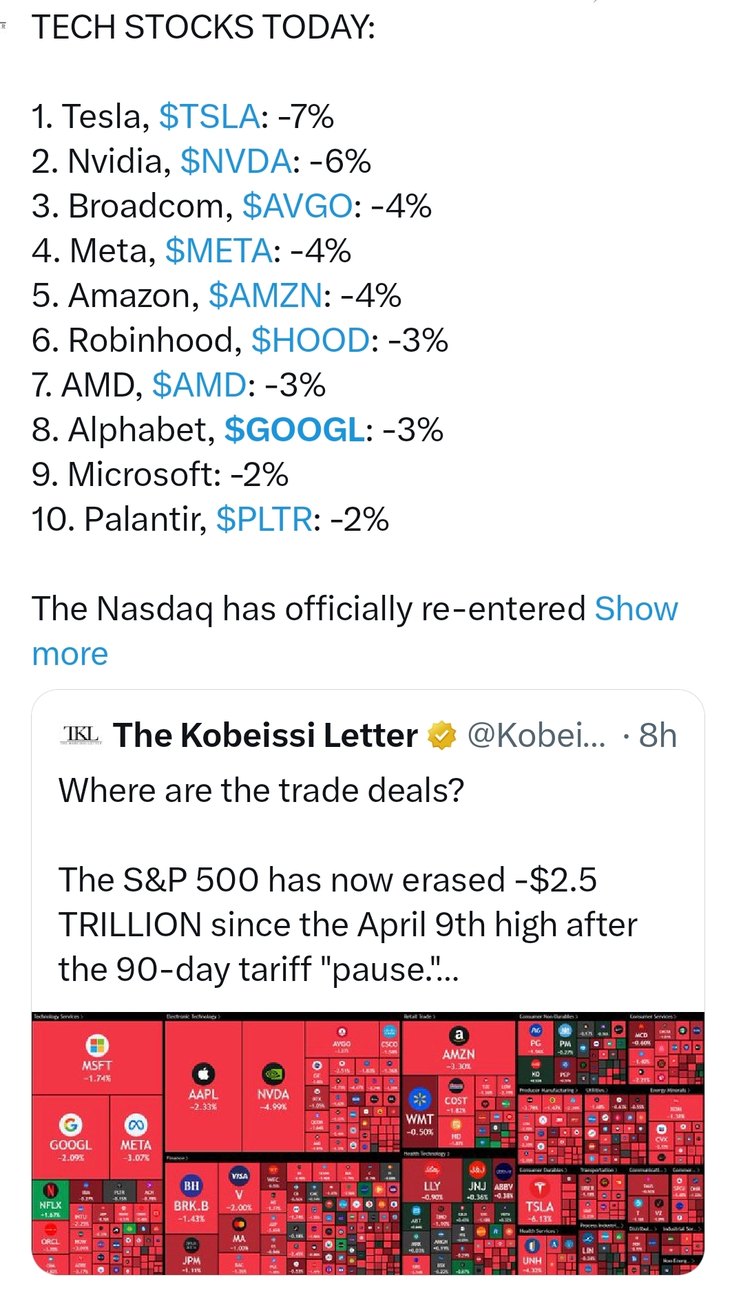Open the 8h timestamp of quoted post
Viewport: 732px width, 1297px height.
[657, 736]
